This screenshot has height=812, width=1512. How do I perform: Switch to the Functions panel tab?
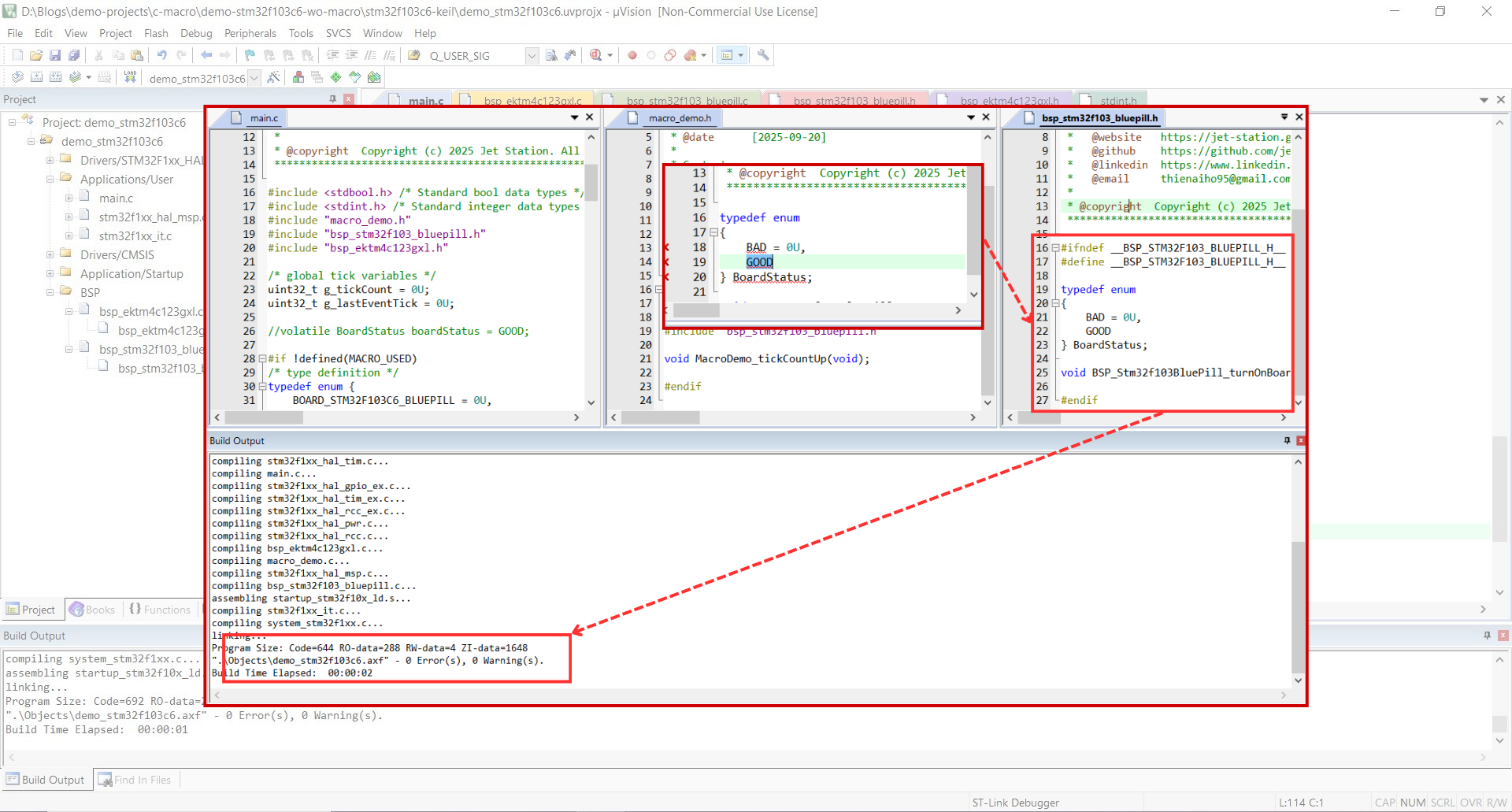(161, 610)
